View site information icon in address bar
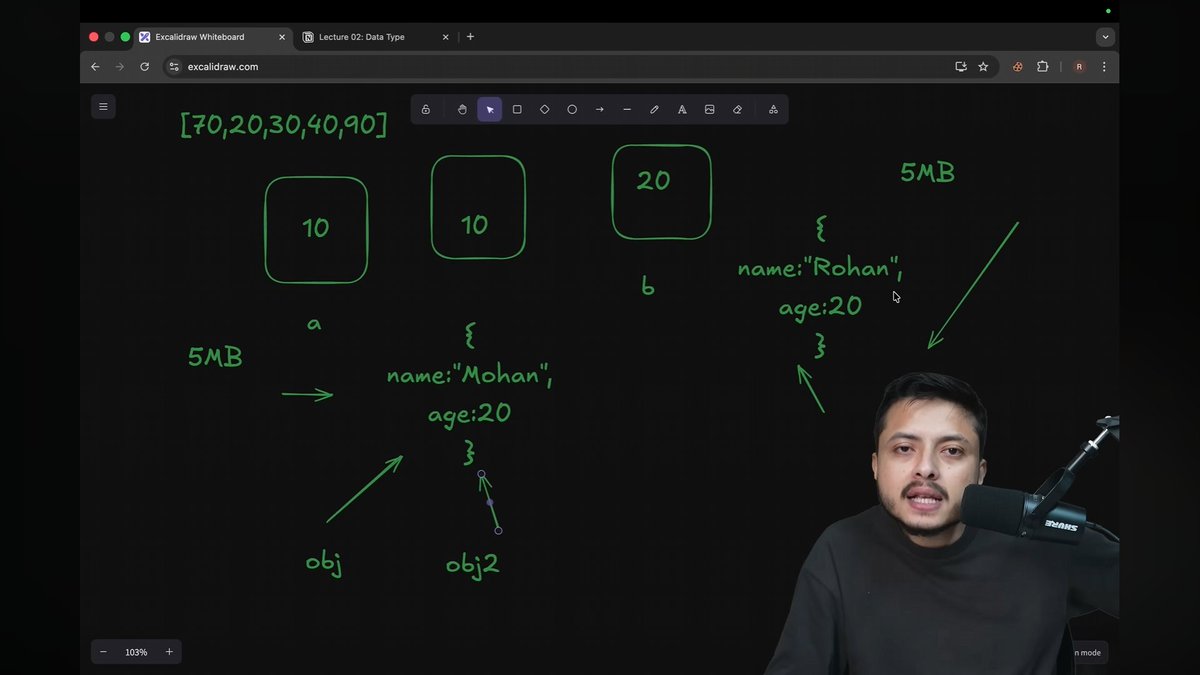 (174, 67)
